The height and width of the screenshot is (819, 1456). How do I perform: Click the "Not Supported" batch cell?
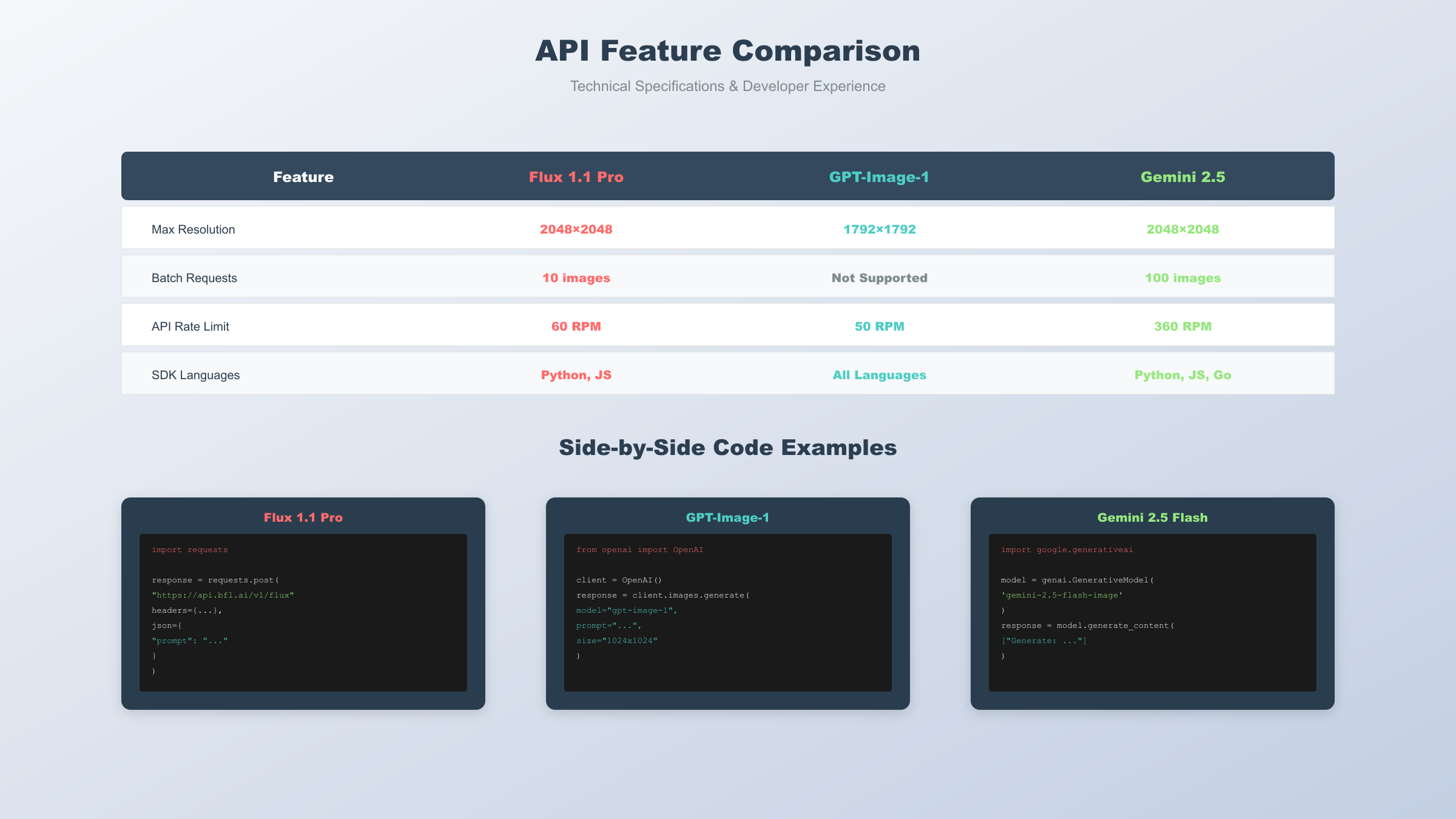pyautogui.click(x=879, y=278)
